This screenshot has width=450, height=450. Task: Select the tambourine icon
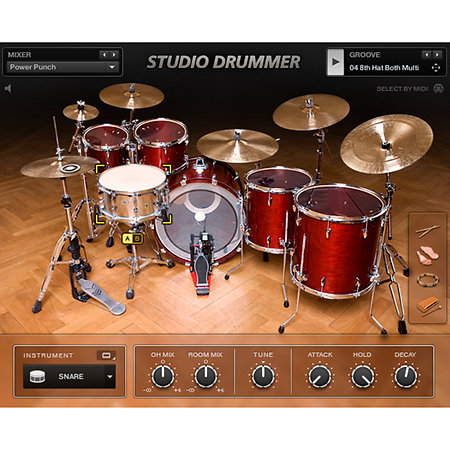pos(427,280)
